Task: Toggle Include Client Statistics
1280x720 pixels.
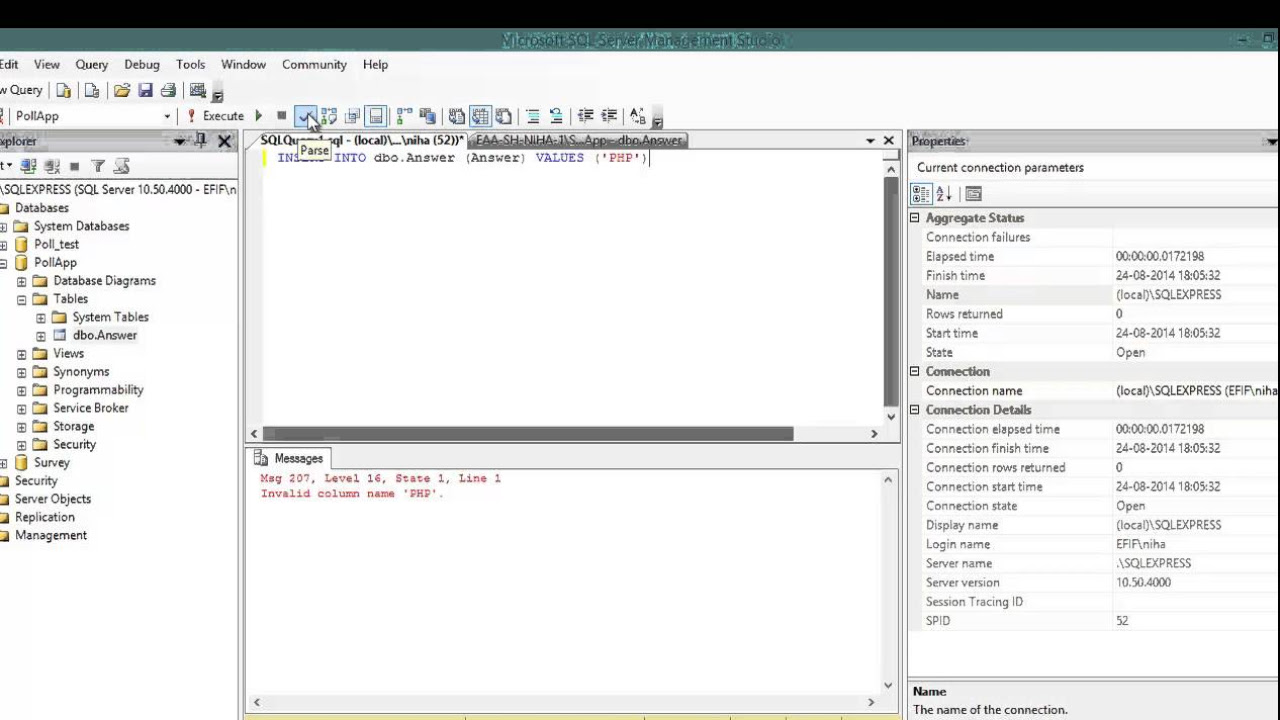Action: [x=428, y=116]
